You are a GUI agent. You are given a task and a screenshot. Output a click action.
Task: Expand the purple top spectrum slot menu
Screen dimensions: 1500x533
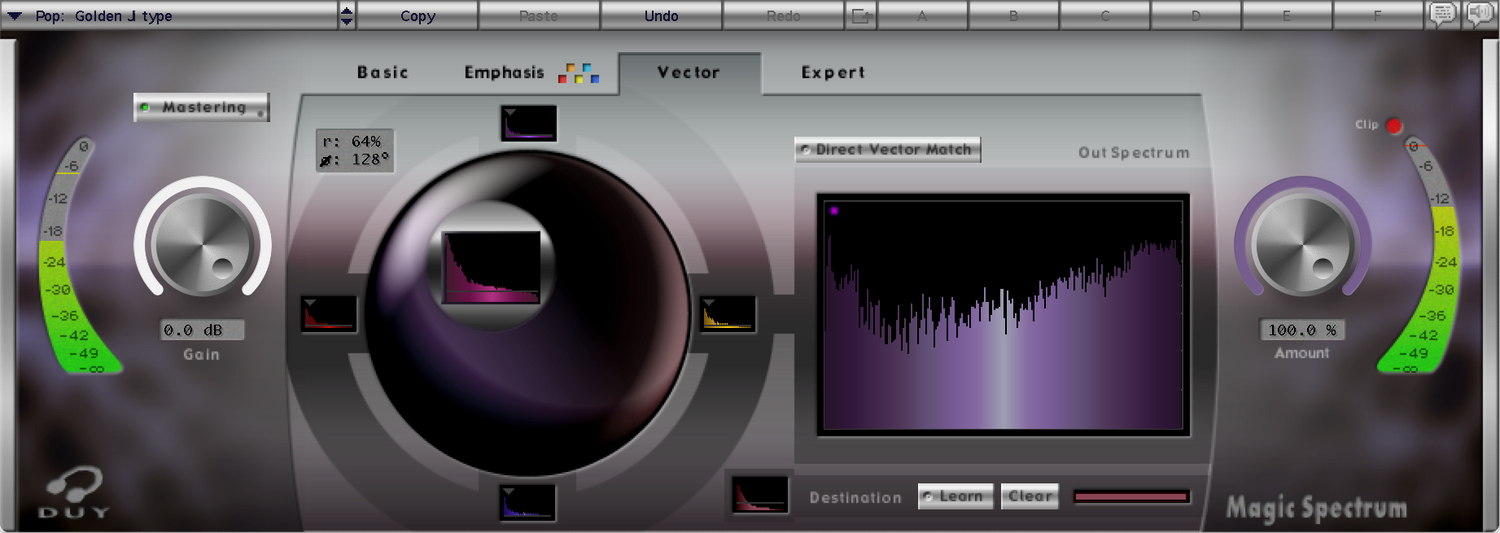(510, 112)
